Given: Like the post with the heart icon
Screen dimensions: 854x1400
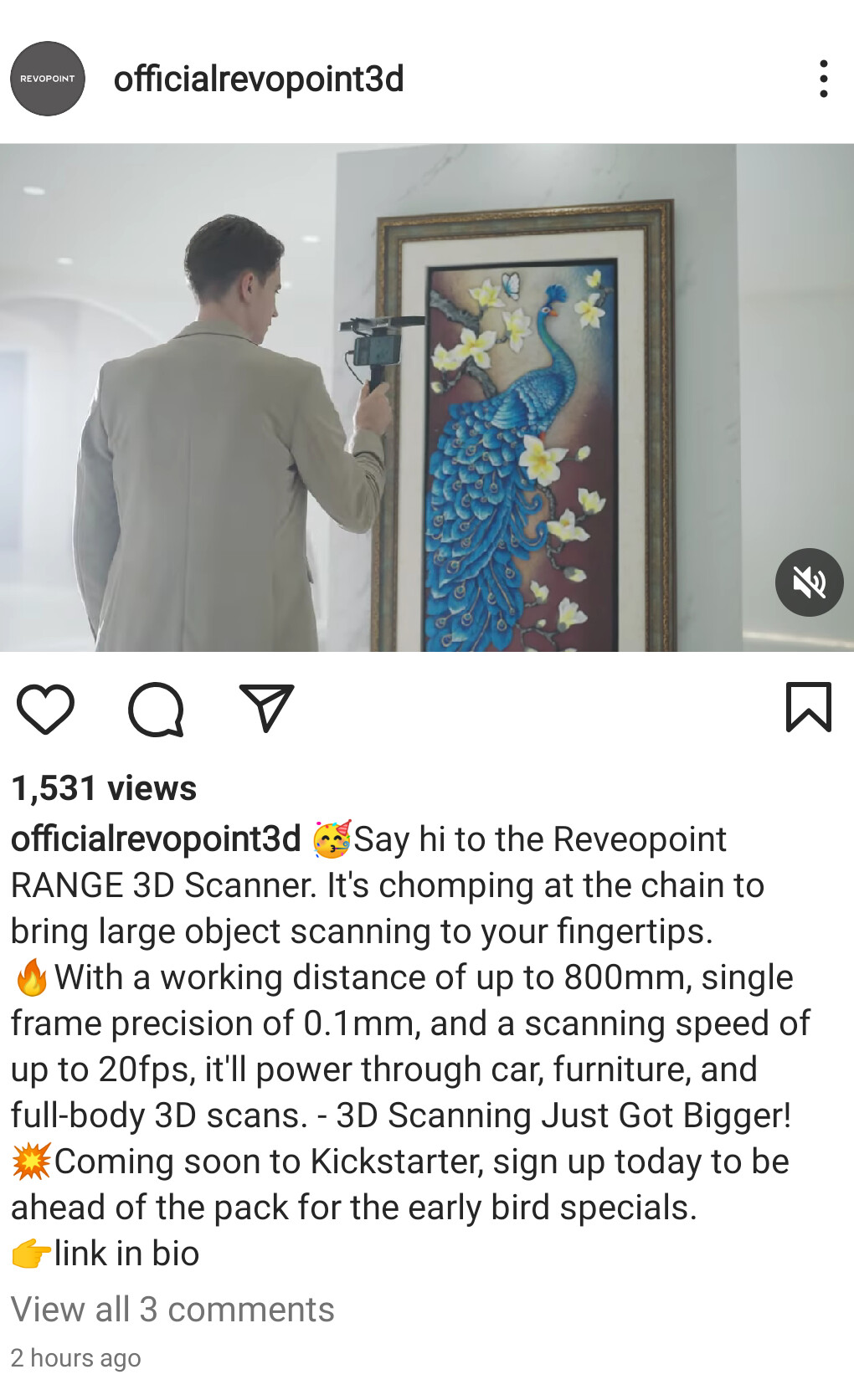Looking at the screenshot, I should tap(46, 709).
